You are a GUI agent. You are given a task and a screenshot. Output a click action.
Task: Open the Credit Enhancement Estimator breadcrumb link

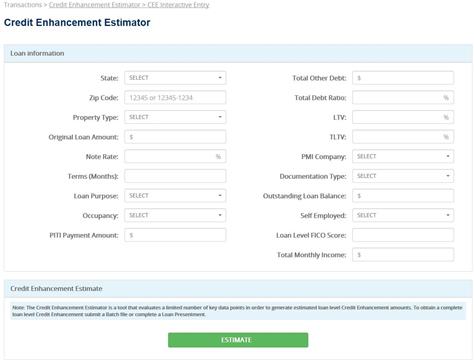point(94,5)
